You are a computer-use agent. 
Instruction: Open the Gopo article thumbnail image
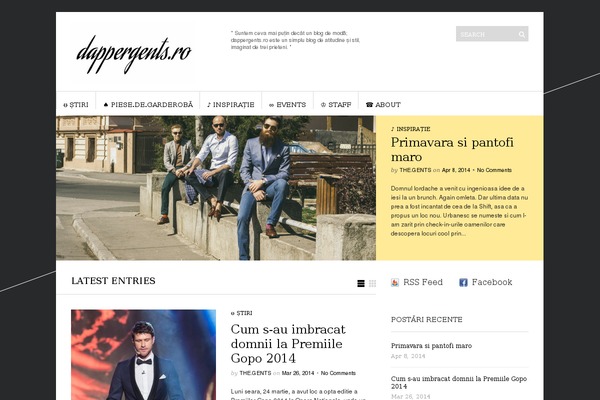(143, 355)
